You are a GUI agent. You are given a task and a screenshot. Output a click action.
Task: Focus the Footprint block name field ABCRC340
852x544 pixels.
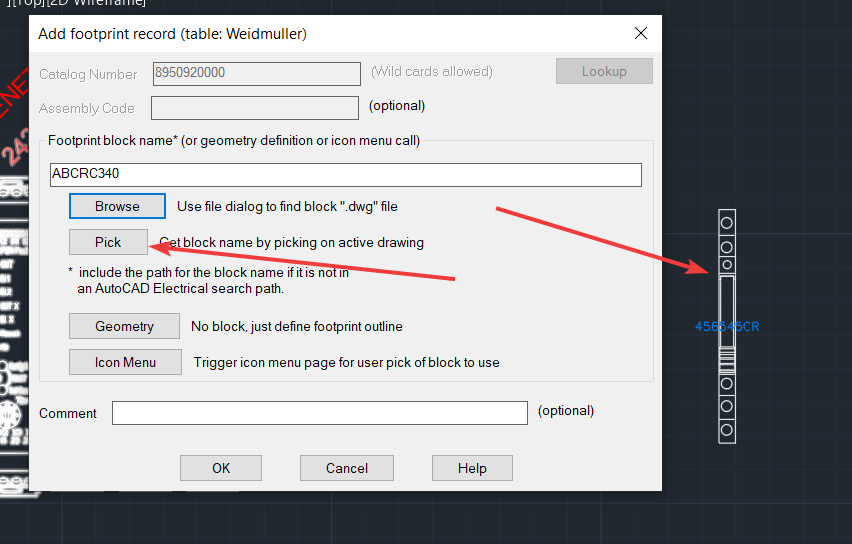click(x=346, y=174)
